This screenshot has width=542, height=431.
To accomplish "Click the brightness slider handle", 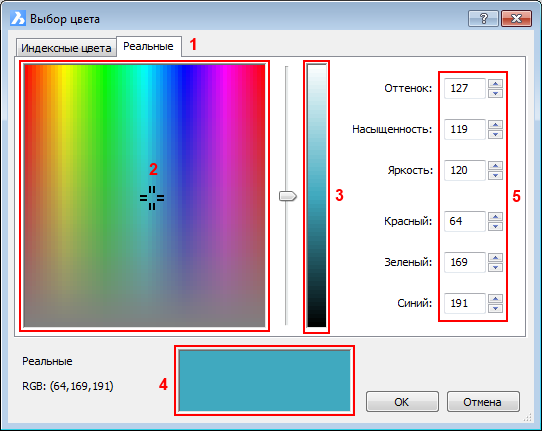I will (288, 196).
